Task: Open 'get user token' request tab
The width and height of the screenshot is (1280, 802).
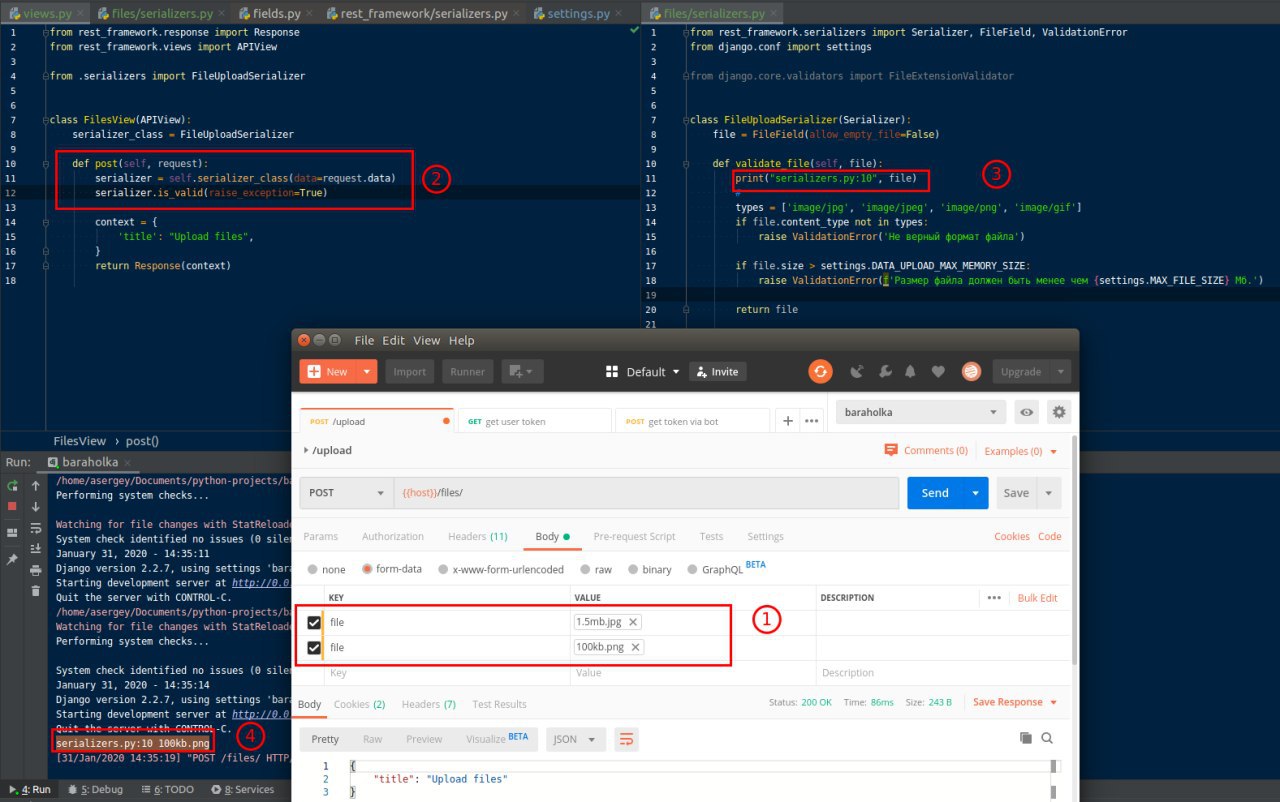Action: coord(533,421)
